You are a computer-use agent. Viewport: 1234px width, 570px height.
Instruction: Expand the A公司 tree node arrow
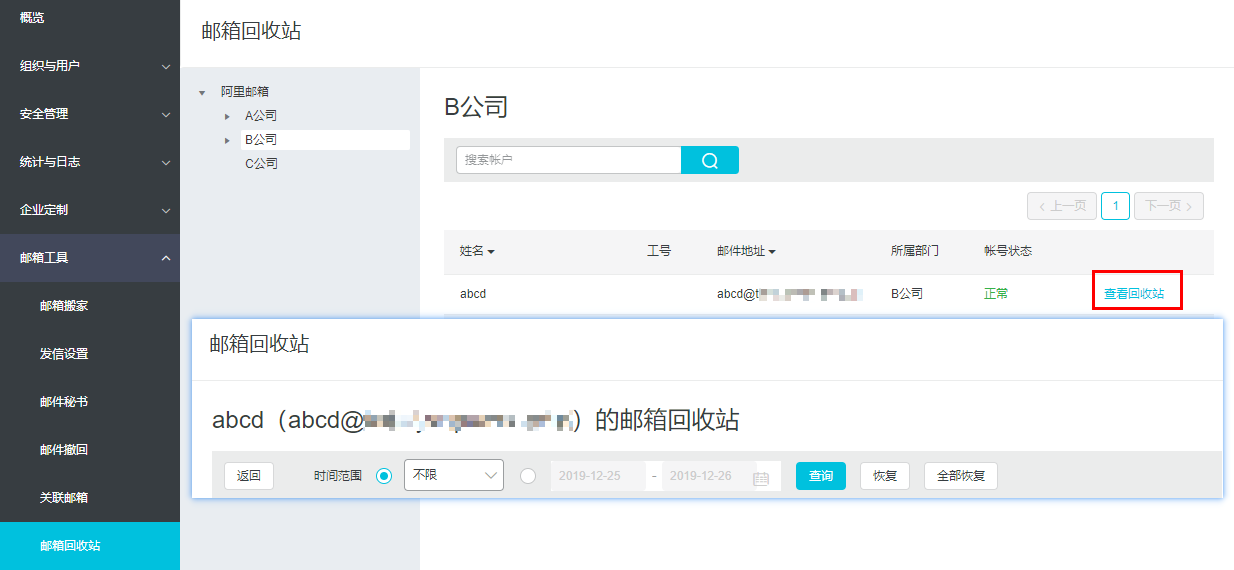(227, 116)
